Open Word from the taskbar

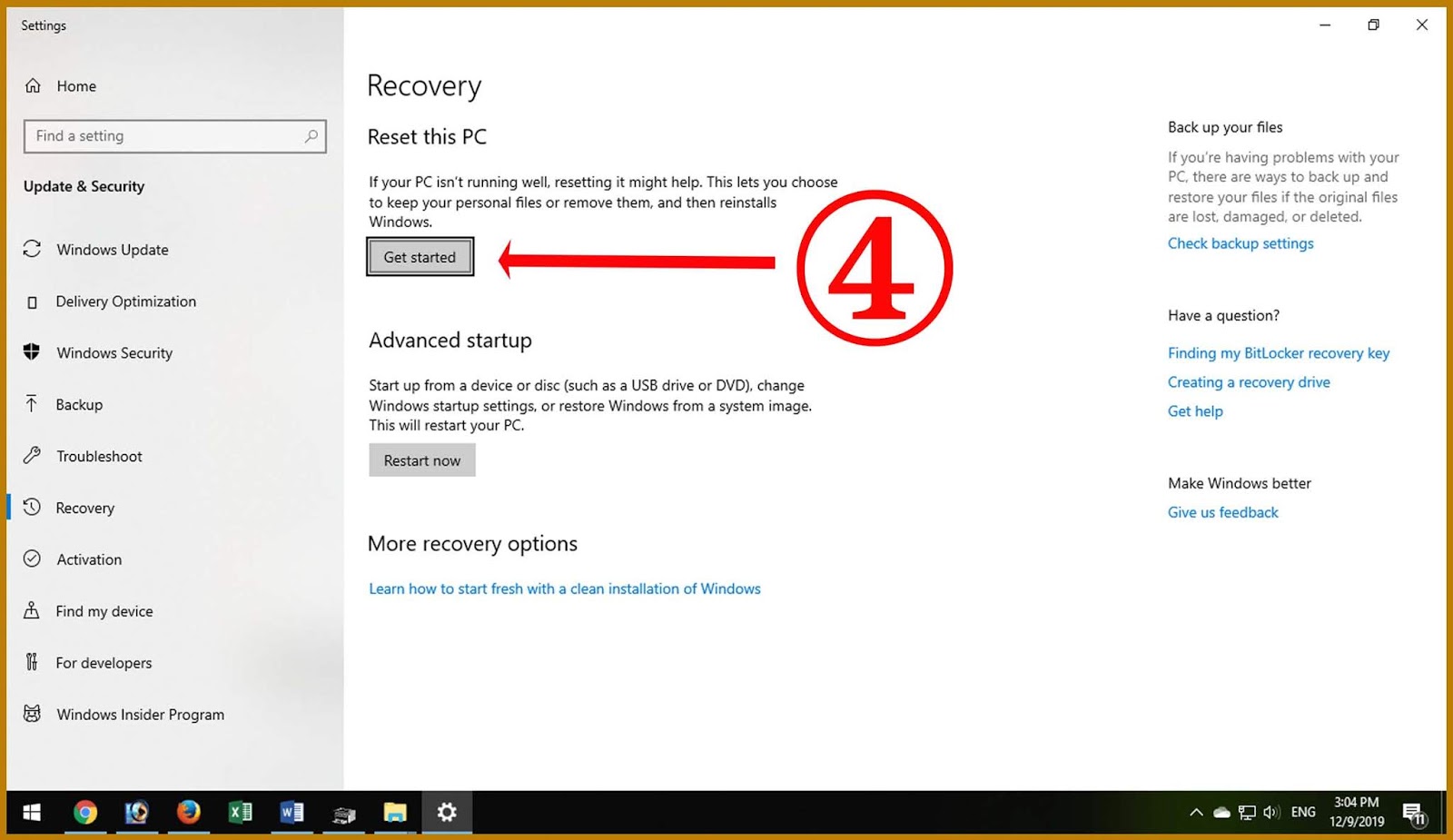[x=292, y=813]
